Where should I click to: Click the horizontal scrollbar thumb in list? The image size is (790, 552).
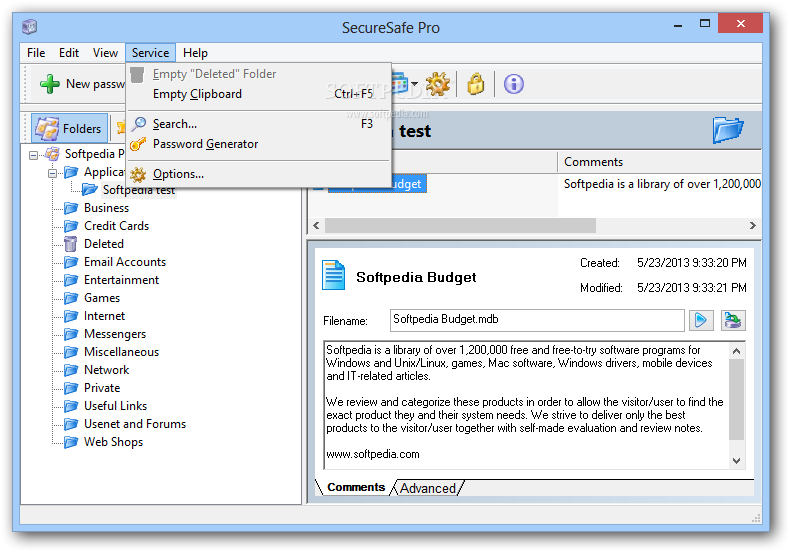click(460, 226)
